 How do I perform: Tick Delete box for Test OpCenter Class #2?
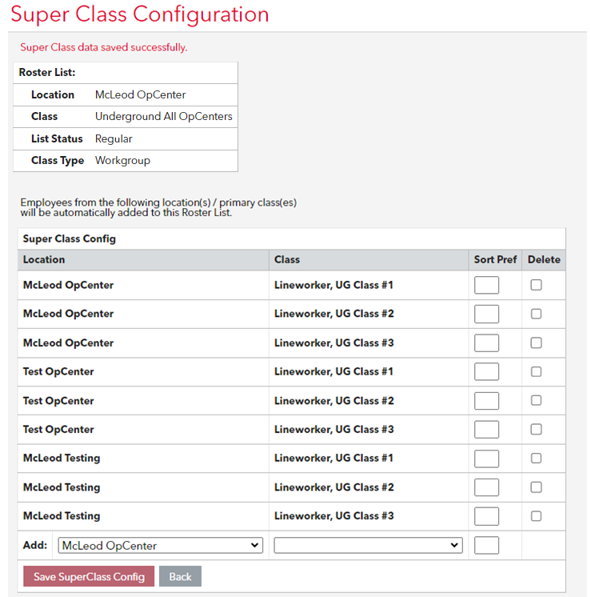point(536,401)
